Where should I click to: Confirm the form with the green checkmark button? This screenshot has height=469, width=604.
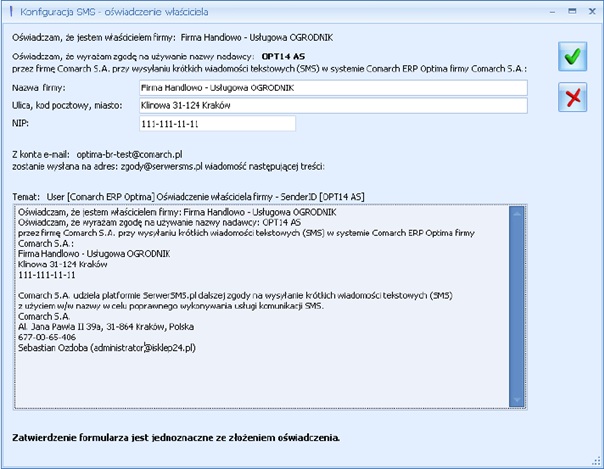point(572,57)
